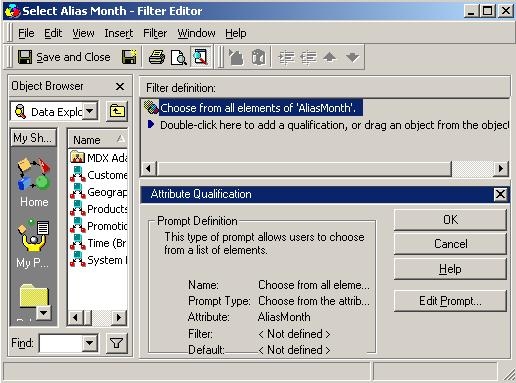Click the funnel filter icon beside Find
Screen dimensions: 516x383
pyautogui.click(x=117, y=343)
